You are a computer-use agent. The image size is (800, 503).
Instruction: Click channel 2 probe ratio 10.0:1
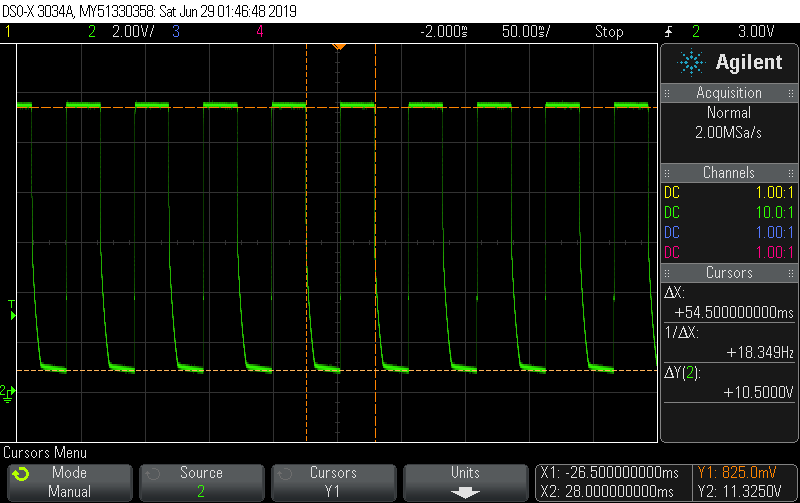tap(774, 212)
